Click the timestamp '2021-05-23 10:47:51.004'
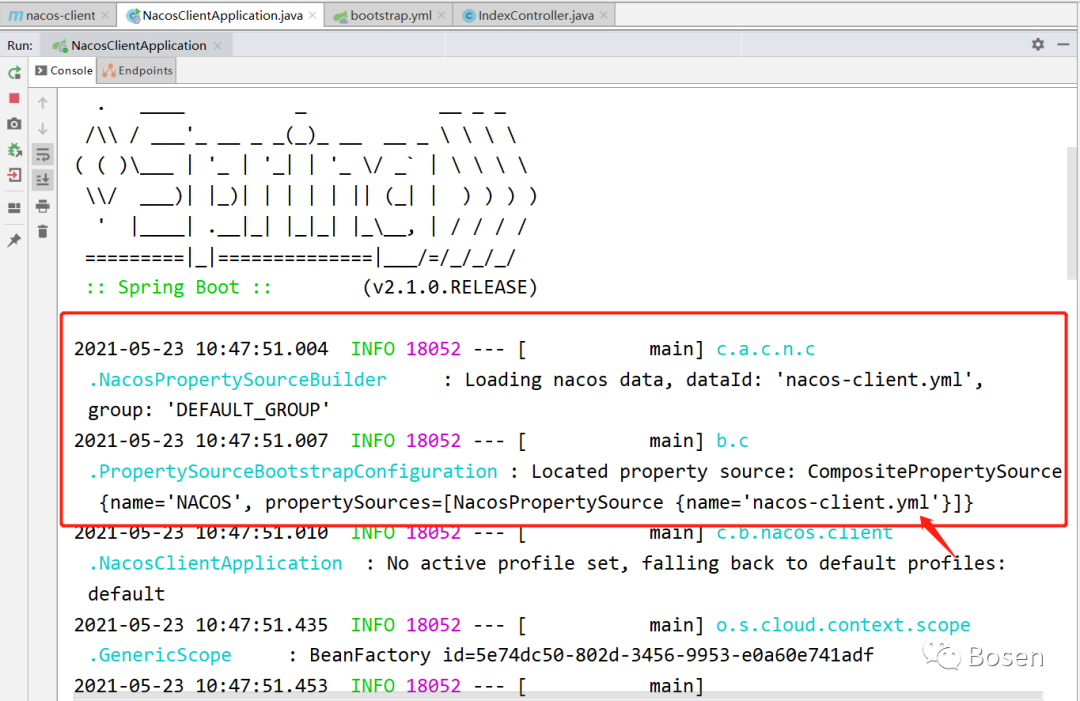Screen dimensions: 1080x701 (x=201, y=349)
